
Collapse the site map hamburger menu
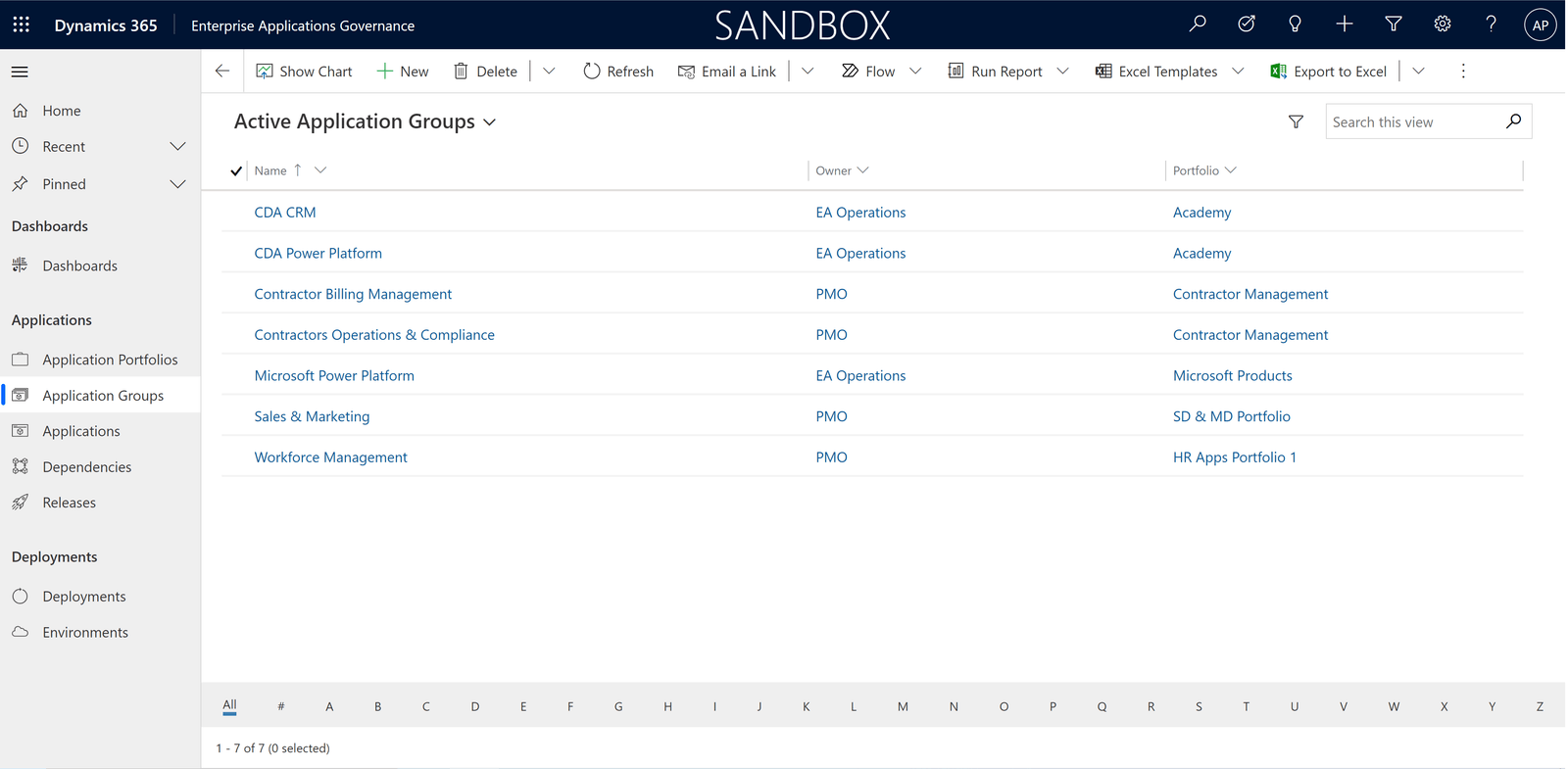(x=20, y=72)
